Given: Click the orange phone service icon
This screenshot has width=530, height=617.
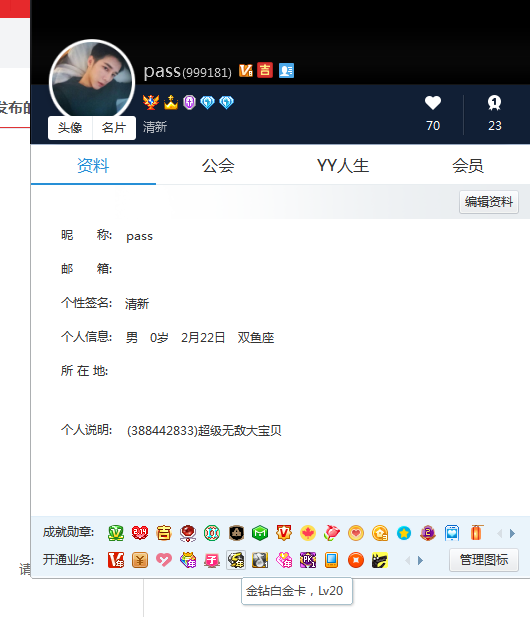Looking at the screenshot, I should 331,560.
